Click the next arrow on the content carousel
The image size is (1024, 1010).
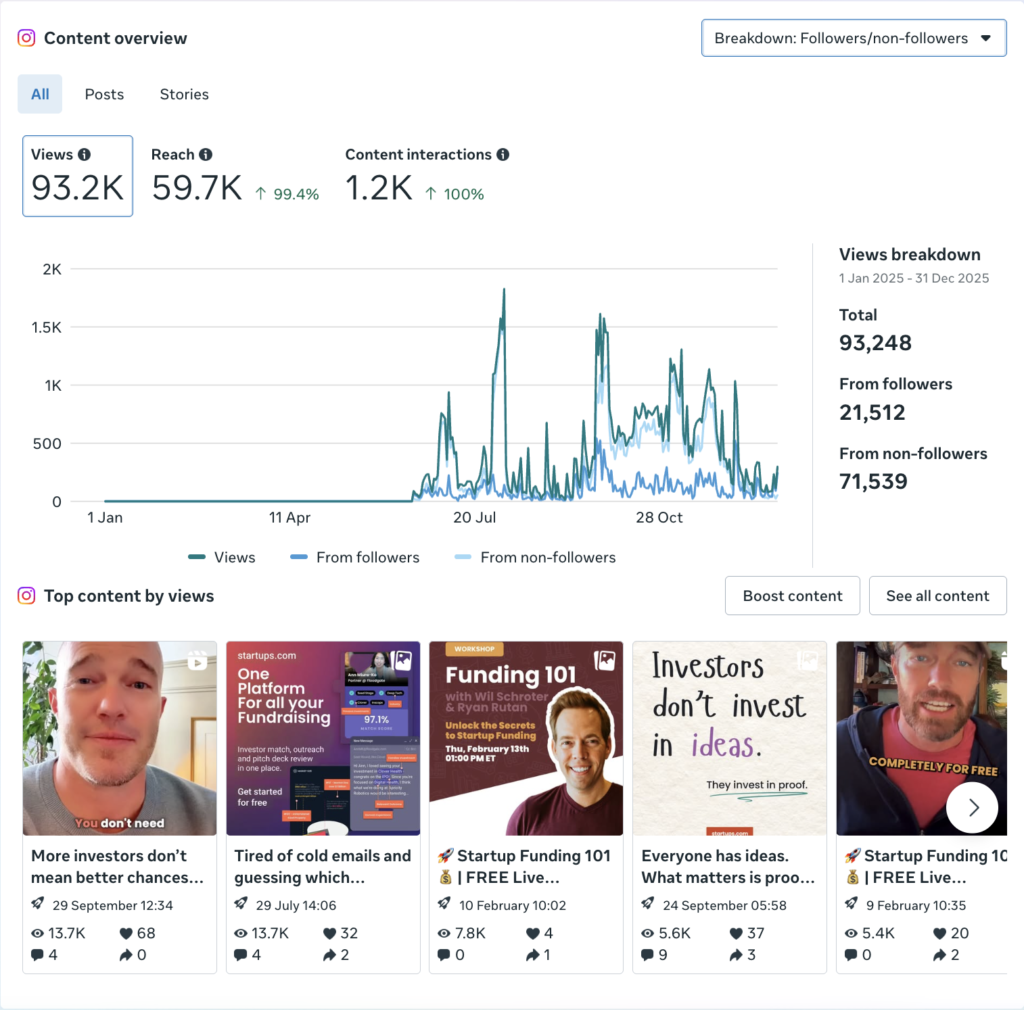(x=972, y=807)
